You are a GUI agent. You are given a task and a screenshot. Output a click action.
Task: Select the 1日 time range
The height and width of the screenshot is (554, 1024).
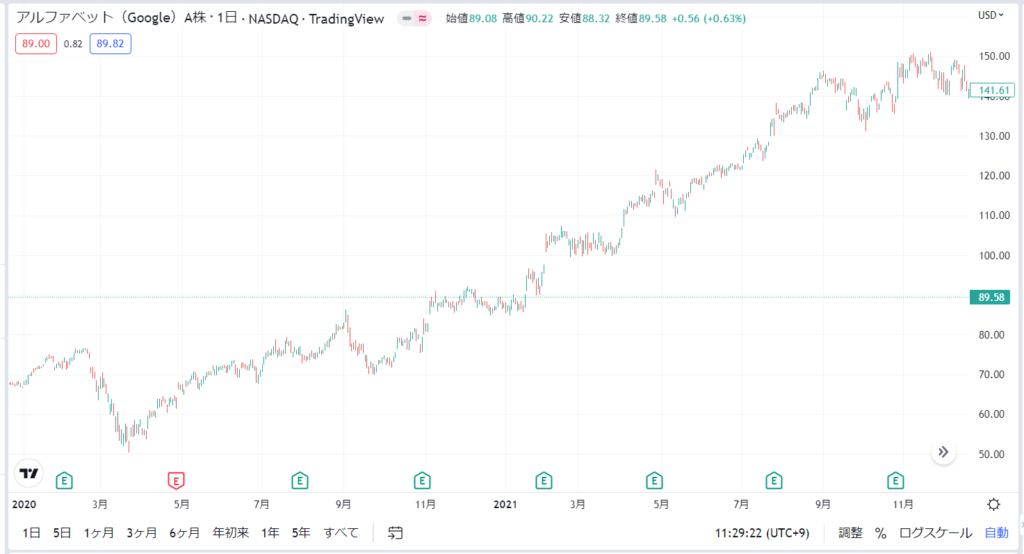[31, 533]
